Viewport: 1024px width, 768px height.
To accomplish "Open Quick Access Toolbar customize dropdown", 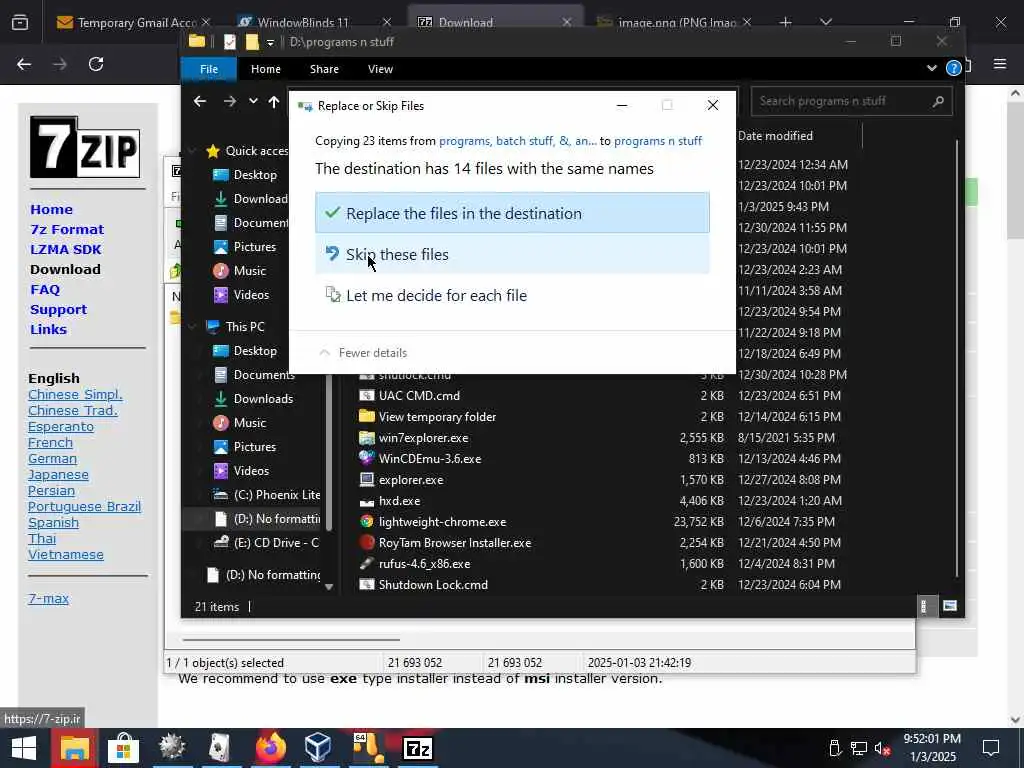I will pos(270,42).
